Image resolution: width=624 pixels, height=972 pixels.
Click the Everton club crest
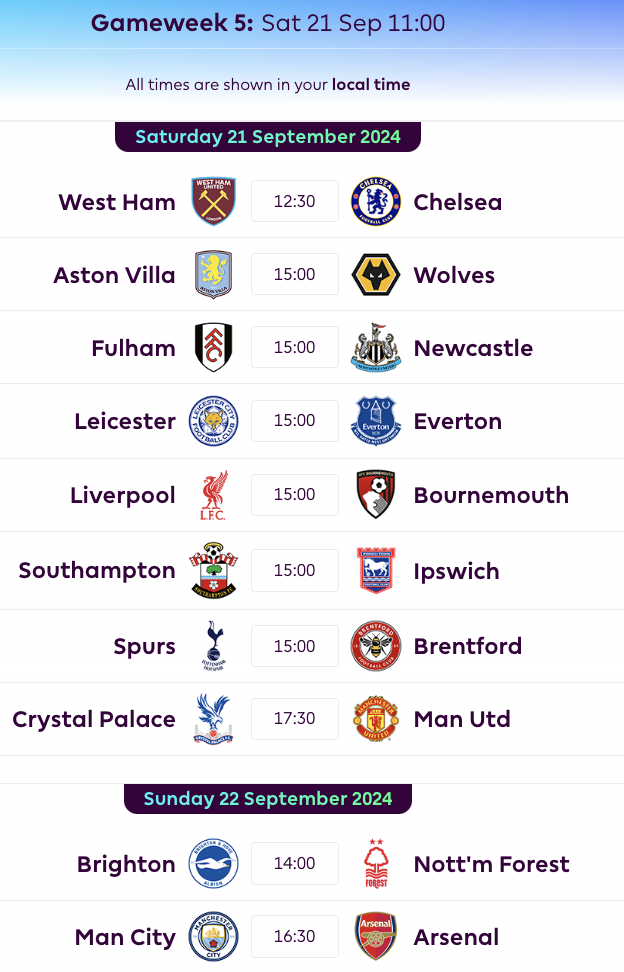376,420
